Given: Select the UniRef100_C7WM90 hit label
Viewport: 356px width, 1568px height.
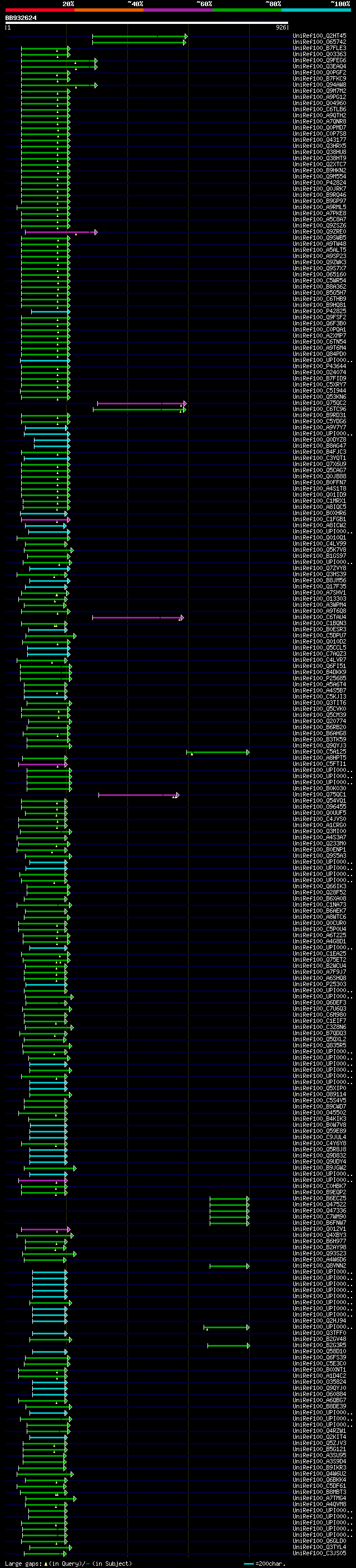Looking at the screenshot, I should pos(319,1217).
